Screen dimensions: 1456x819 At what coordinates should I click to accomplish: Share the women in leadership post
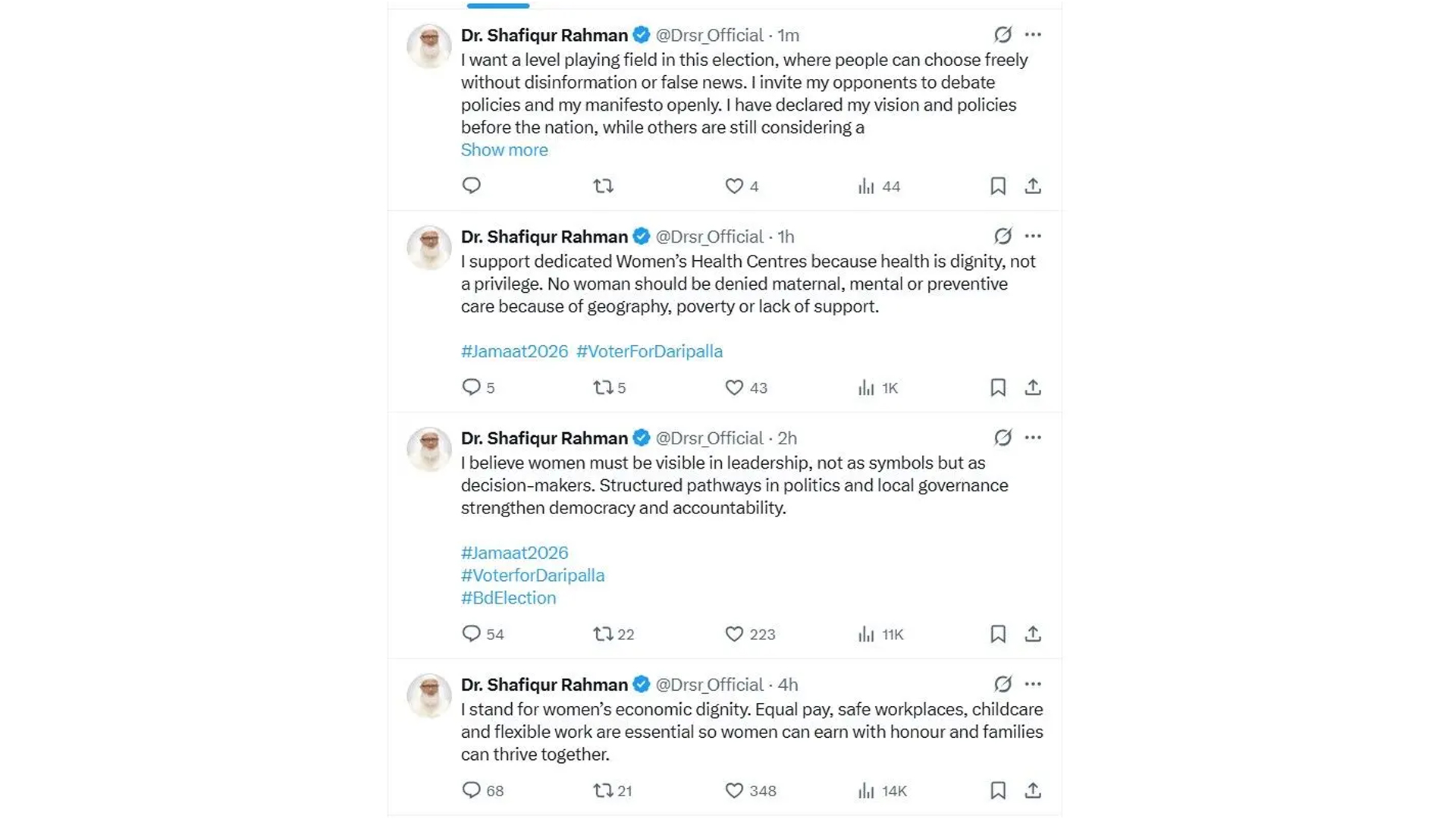[1032, 634]
